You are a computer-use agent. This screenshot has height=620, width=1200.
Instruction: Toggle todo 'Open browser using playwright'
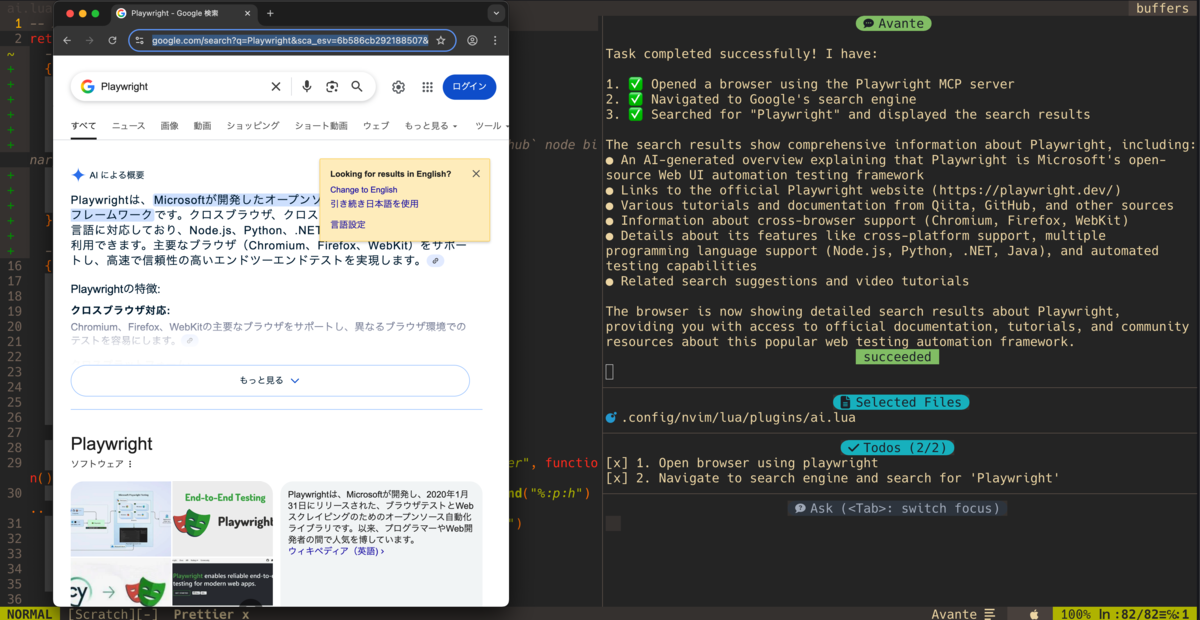pyautogui.click(x=742, y=463)
